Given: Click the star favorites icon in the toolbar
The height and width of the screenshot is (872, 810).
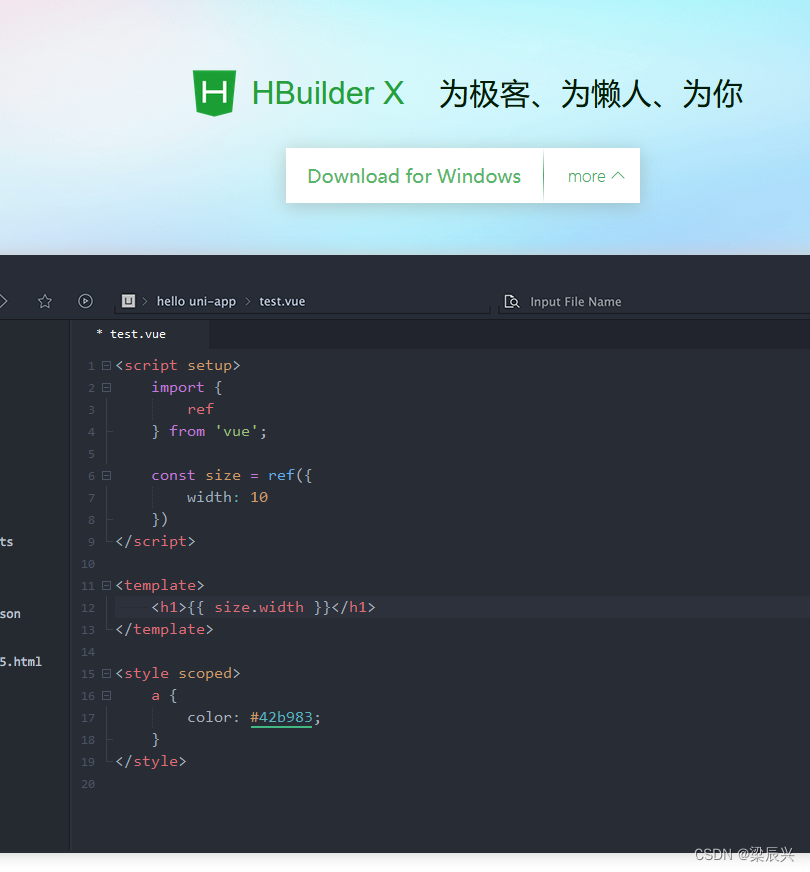Looking at the screenshot, I should 44,300.
